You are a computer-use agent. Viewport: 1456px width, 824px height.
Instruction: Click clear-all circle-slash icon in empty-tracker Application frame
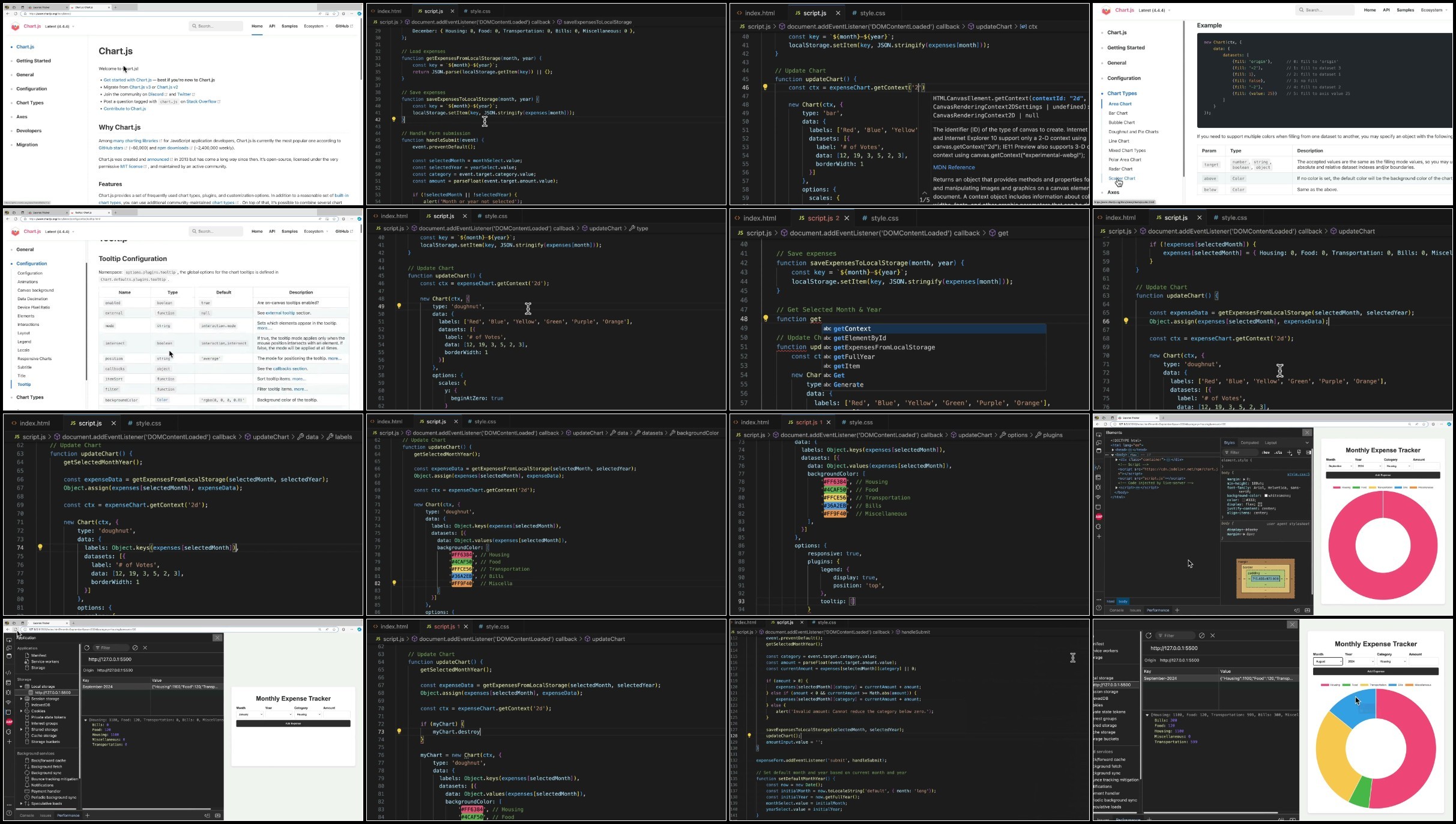(135, 648)
